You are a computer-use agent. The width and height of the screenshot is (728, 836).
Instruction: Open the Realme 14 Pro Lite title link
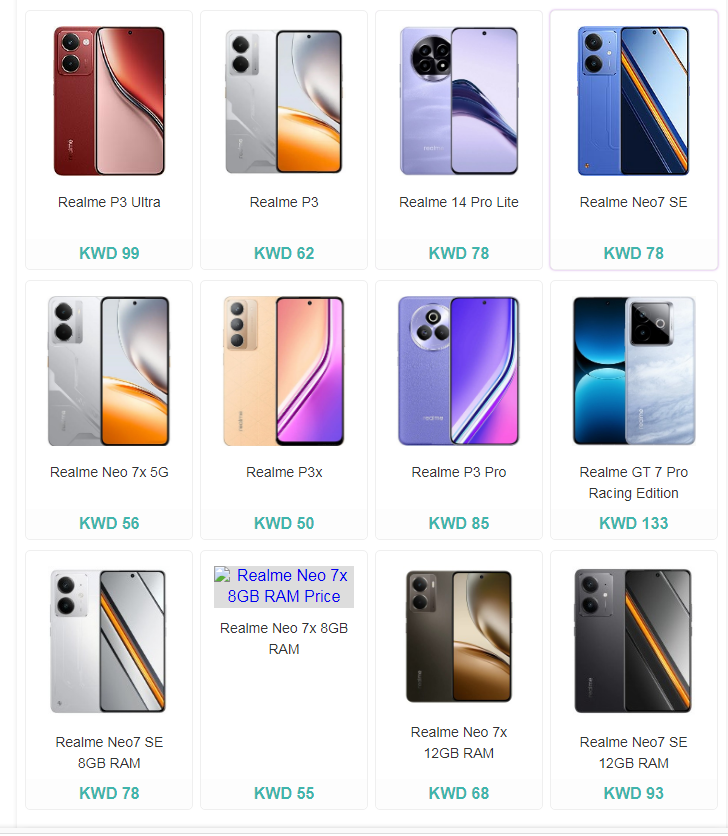(459, 203)
